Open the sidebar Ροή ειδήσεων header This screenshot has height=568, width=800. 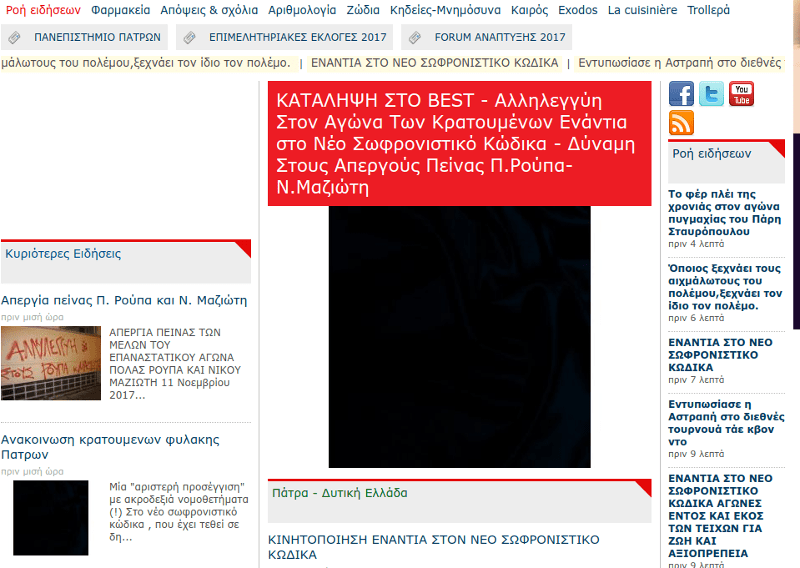point(712,154)
